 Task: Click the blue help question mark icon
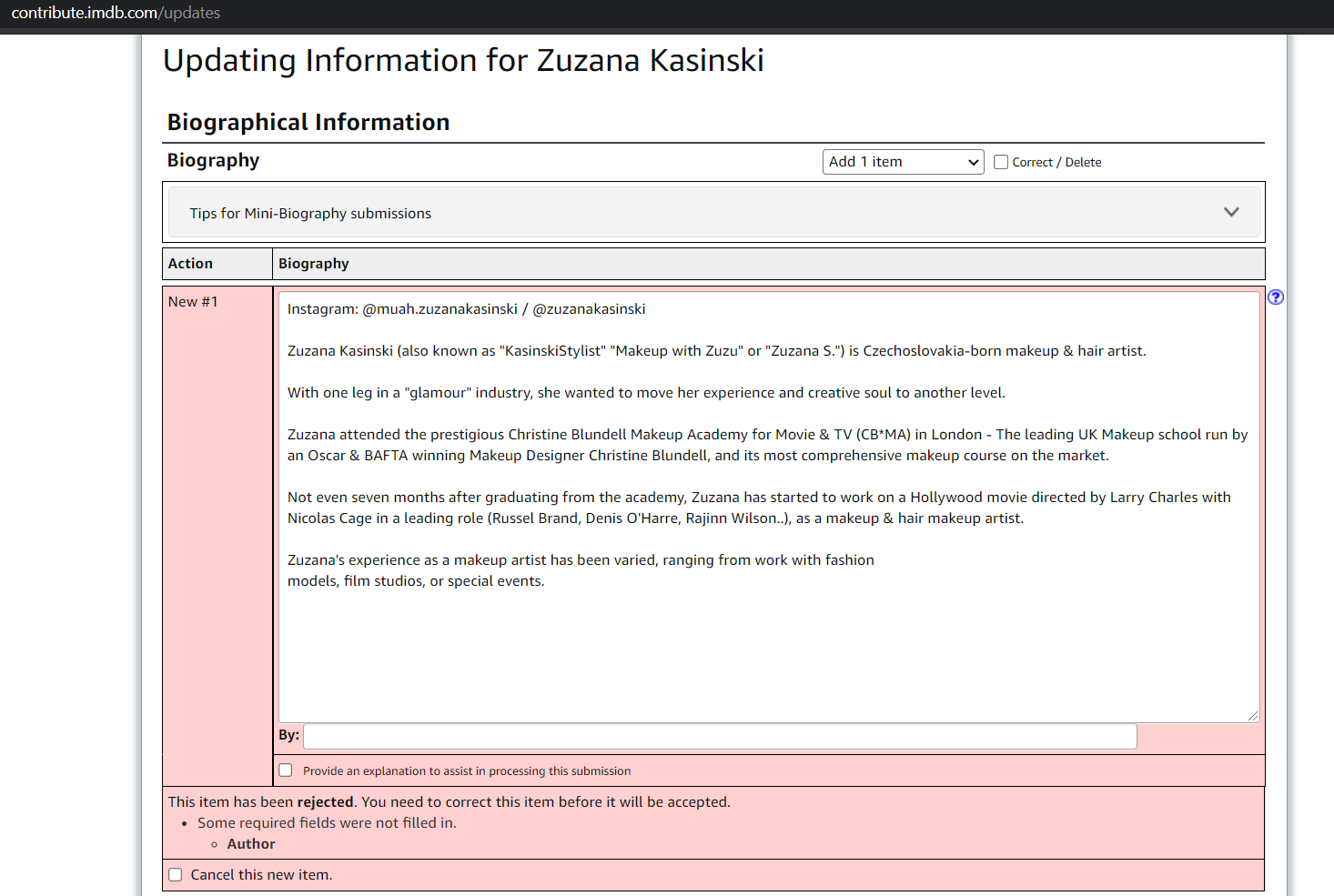[1276, 297]
